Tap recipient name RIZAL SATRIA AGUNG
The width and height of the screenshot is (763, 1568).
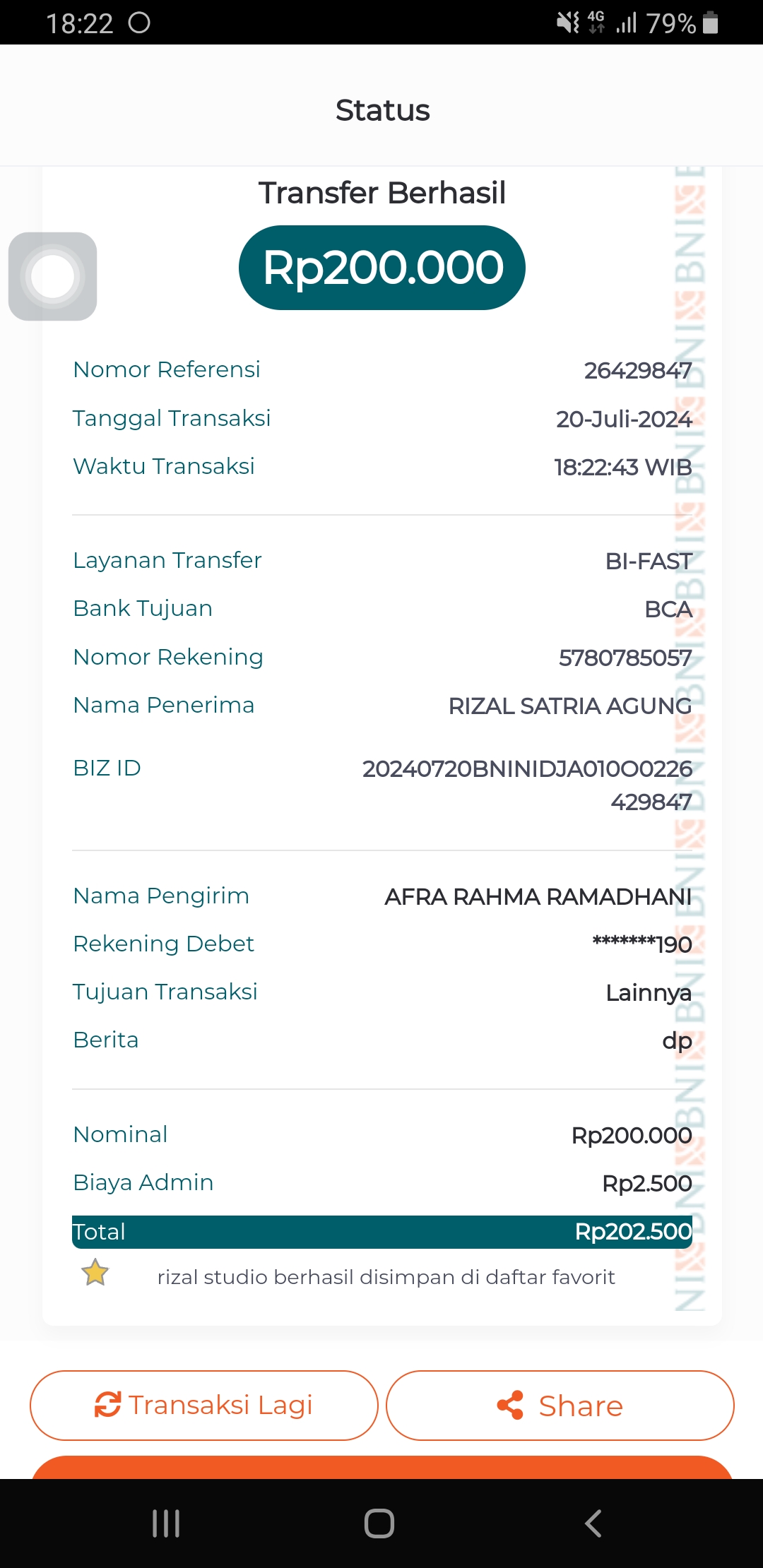(x=569, y=706)
